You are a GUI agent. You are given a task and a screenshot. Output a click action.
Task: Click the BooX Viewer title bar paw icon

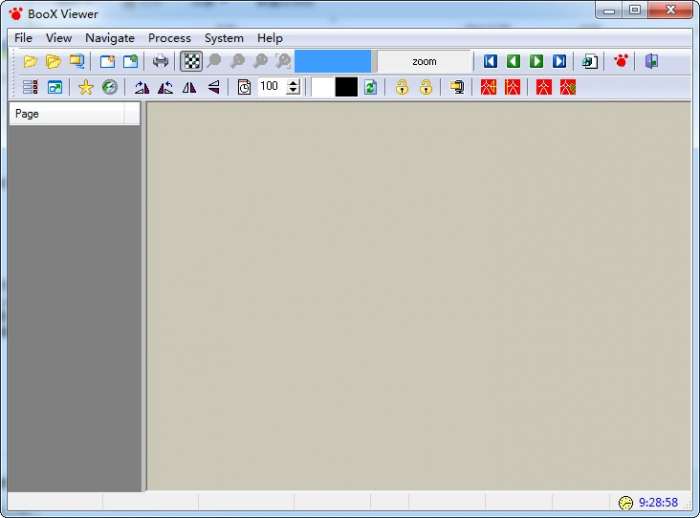[x=16, y=14]
